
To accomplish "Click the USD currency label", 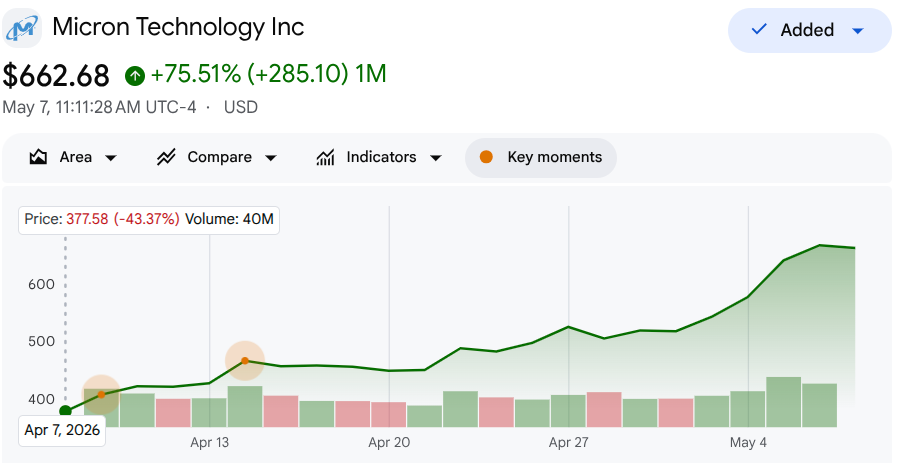I will pos(241,107).
